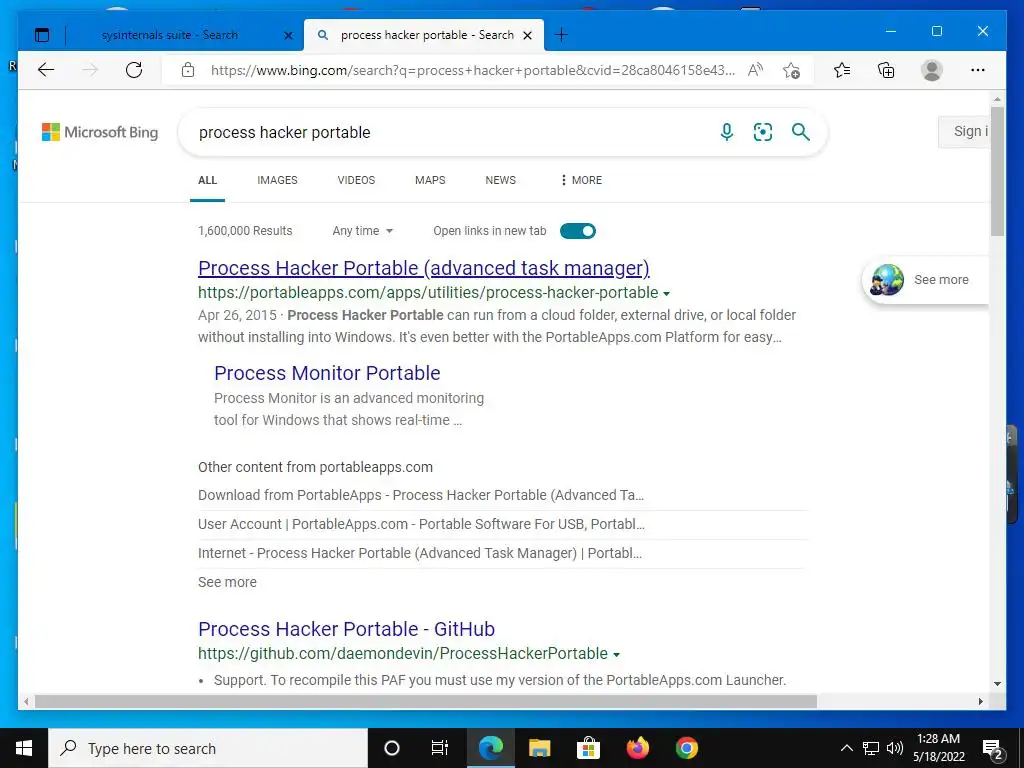1024x768 pixels.
Task: Submit search with the magnifier icon
Action: [x=801, y=132]
